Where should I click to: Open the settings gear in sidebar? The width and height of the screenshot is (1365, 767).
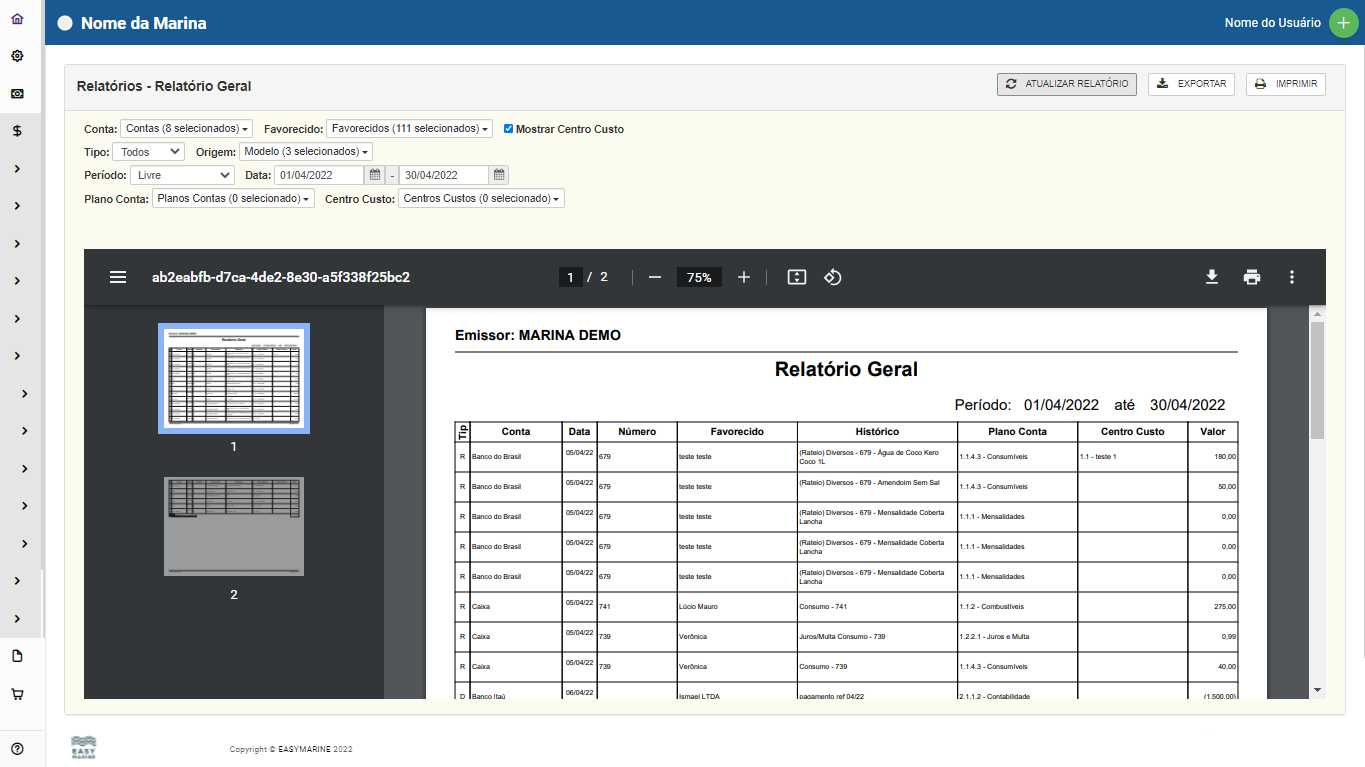point(17,56)
